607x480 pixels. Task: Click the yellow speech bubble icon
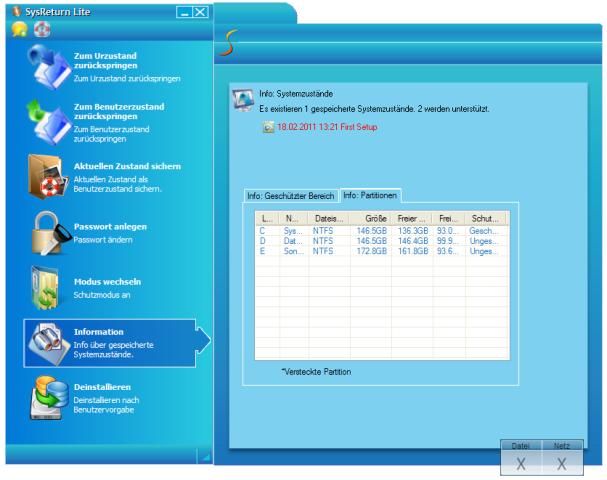19,29
